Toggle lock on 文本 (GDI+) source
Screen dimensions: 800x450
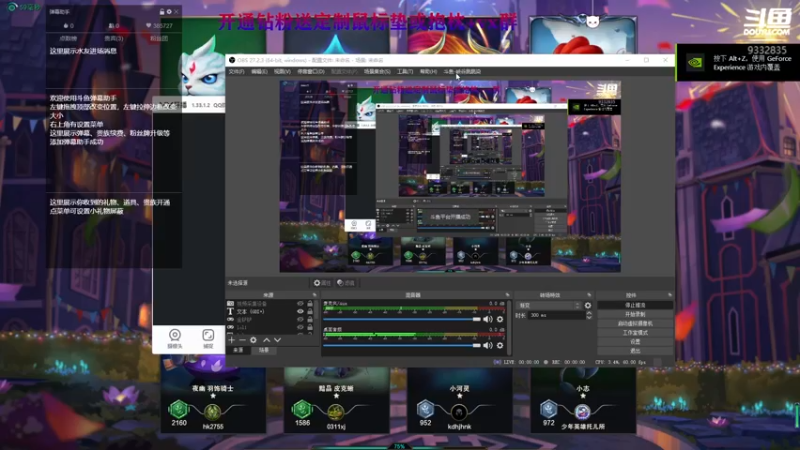pyautogui.click(x=310, y=311)
